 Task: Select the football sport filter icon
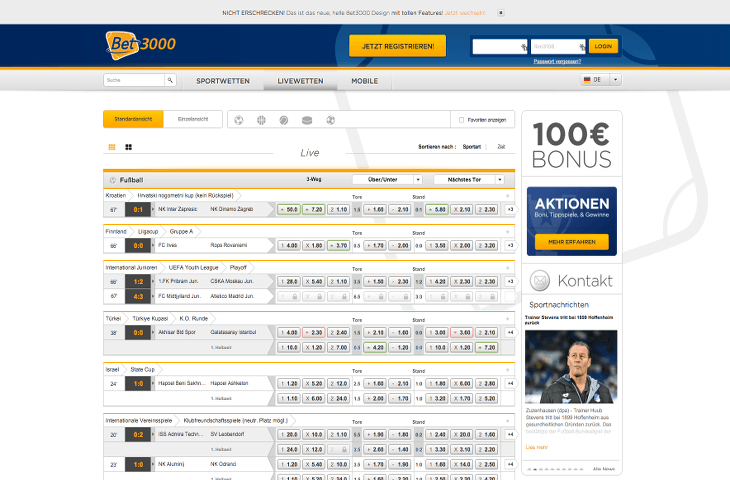(239, 121)
